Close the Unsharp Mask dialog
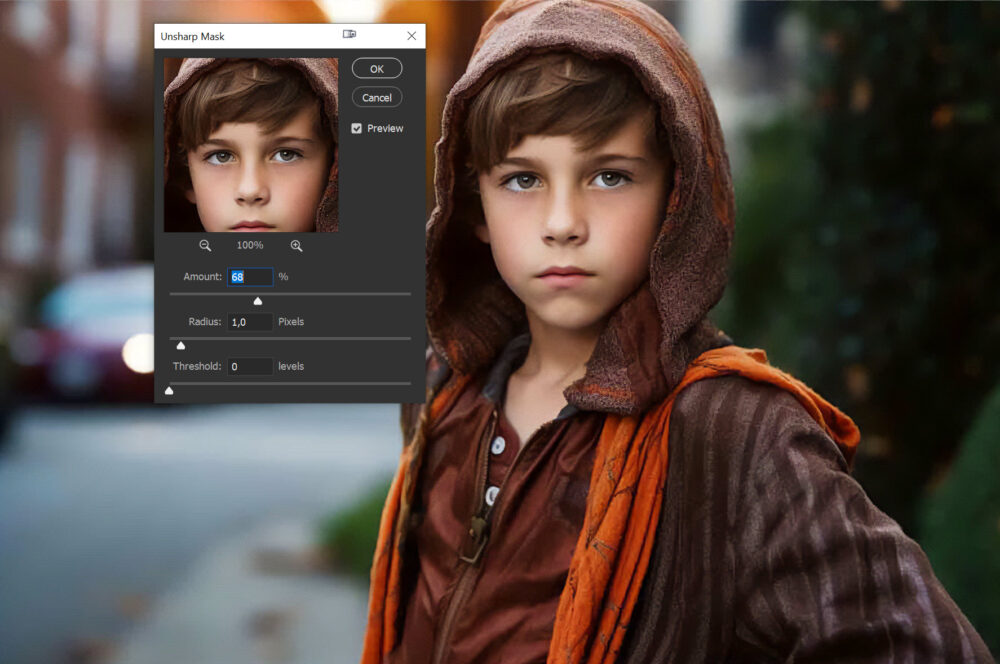This screenshot has width=1000, height=664. coord(411,36)
